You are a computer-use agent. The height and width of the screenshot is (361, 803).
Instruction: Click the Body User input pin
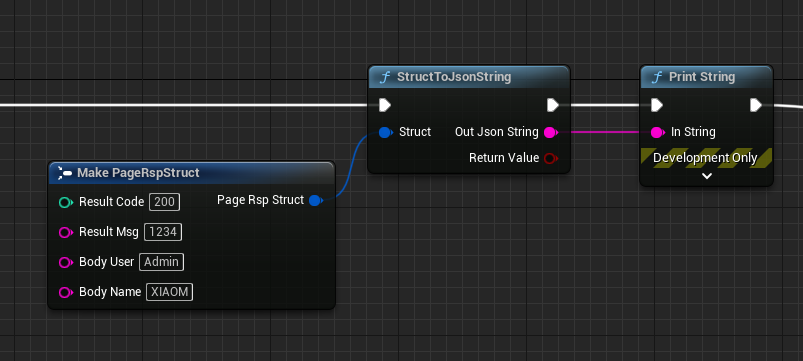(66, 263)
